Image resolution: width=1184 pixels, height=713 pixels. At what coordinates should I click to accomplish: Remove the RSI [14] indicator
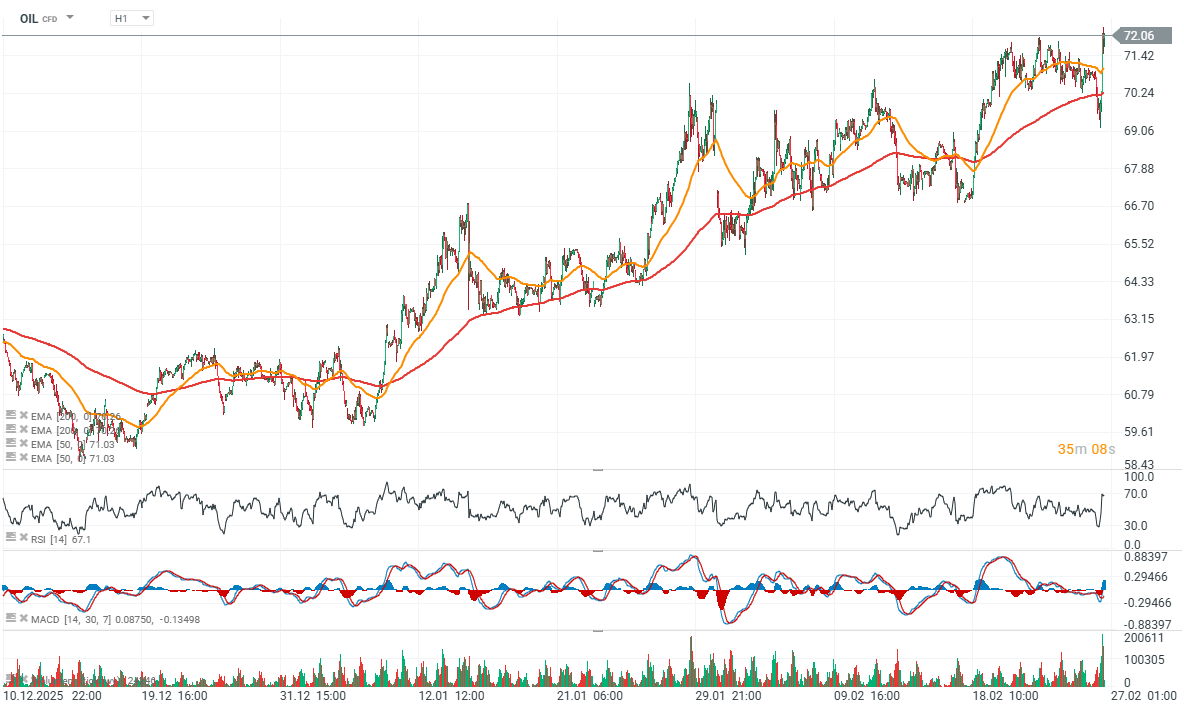tap(24, 538)
